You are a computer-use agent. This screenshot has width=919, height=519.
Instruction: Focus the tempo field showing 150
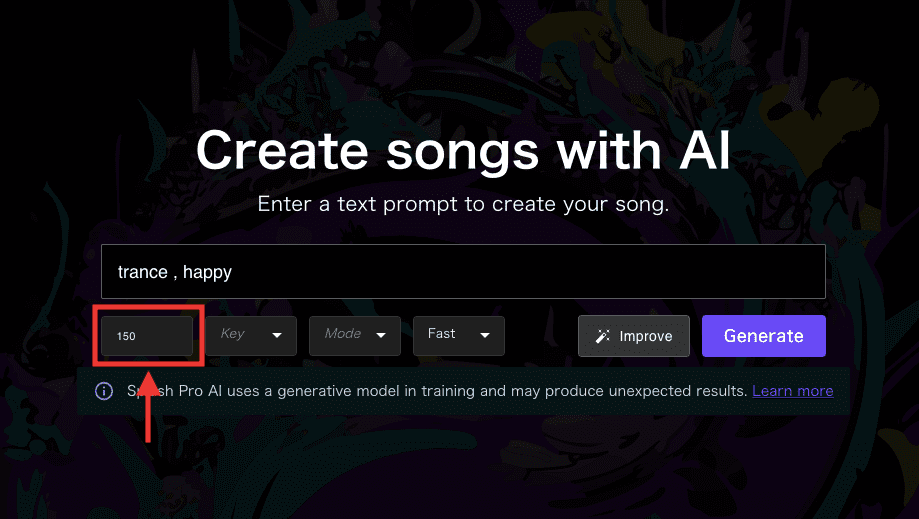tap(147, 336)
